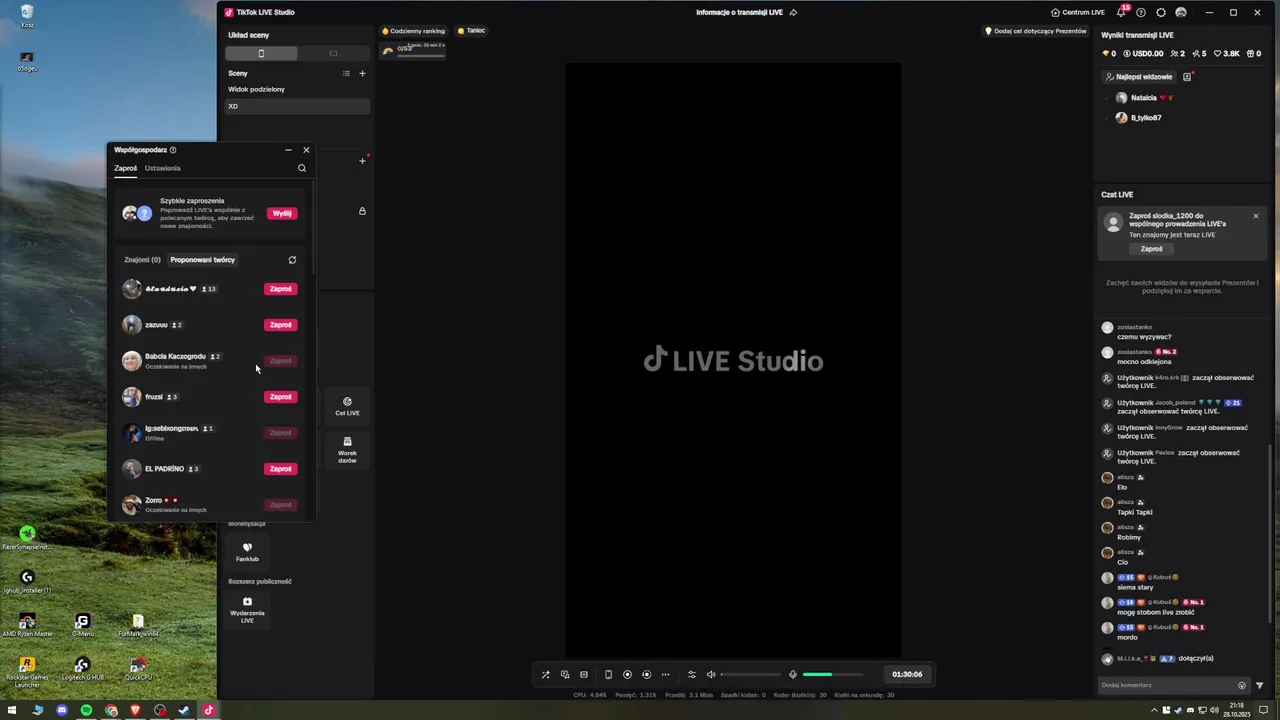Select the portrait layout option
The width and height of the screenshot is (1280, 720).
[x=261, y=53]
